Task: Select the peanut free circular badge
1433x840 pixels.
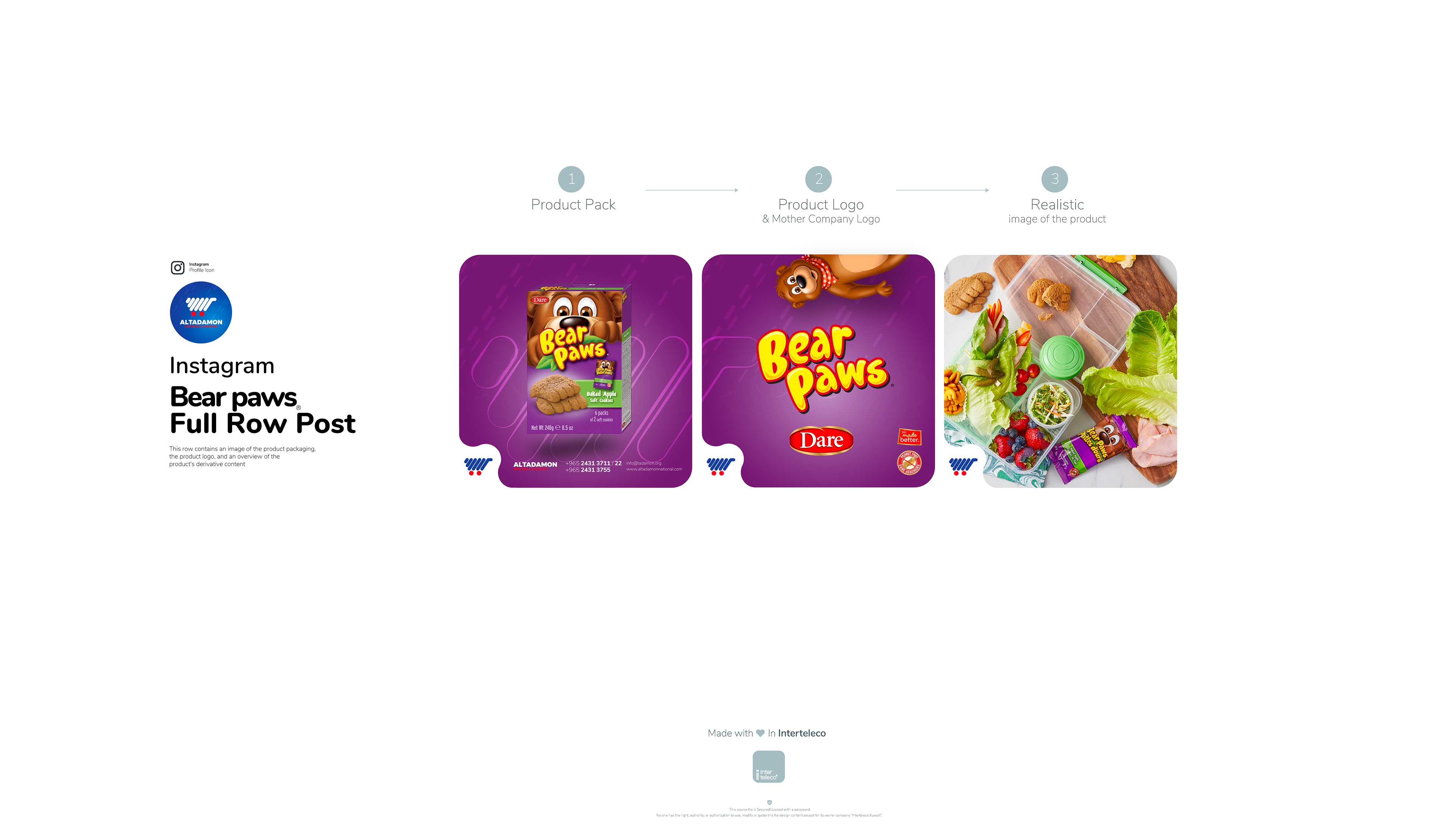Action: (909, 463)
